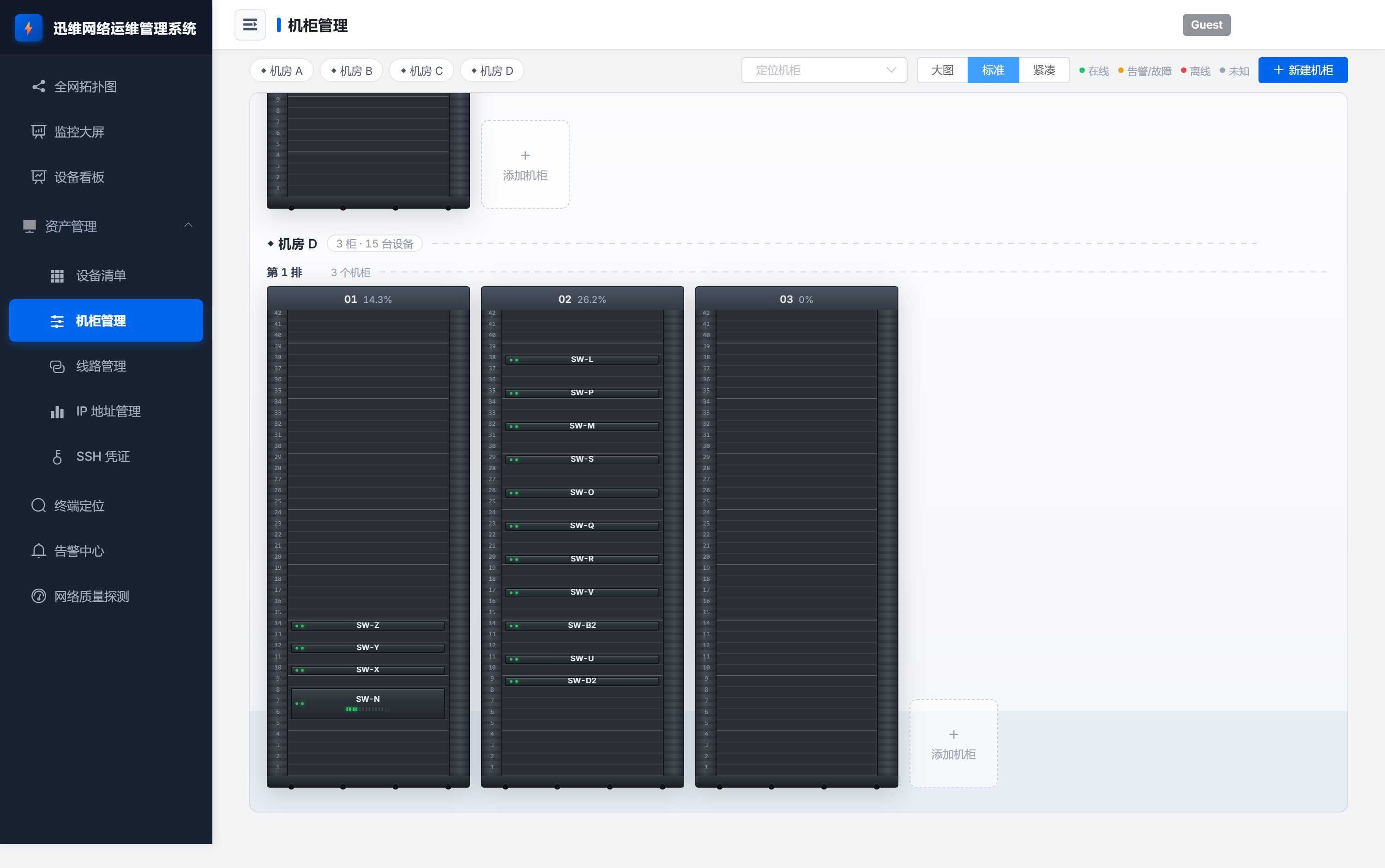Screen dimensions: 1385x868
Task: Select device SW-Z in cabinet 01
Action: click(x=368, y=625)
